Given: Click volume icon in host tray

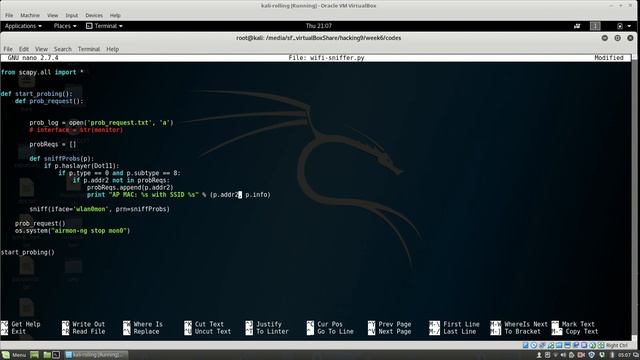Looking at the screenshot, I should 563,355.
